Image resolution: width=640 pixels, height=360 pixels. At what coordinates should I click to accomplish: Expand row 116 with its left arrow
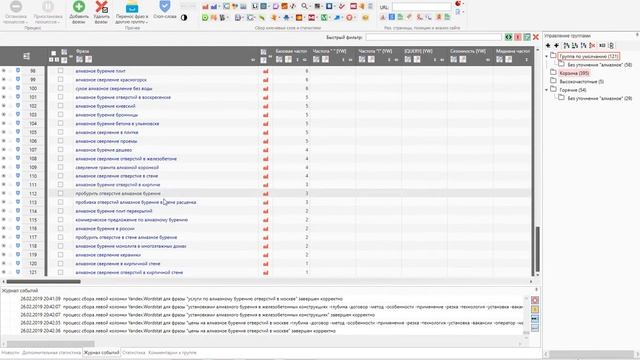4,229
